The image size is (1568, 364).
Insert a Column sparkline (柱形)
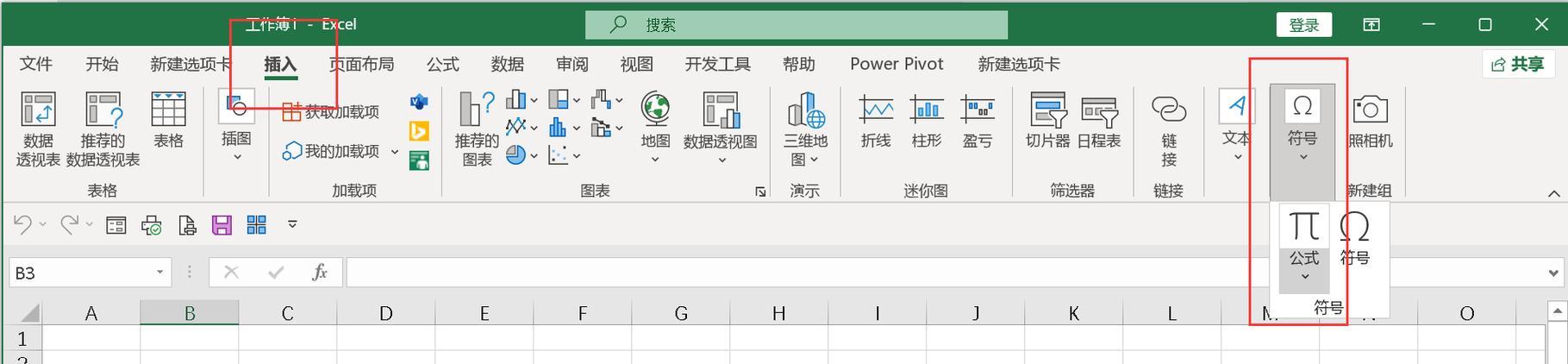click(927, 121)
